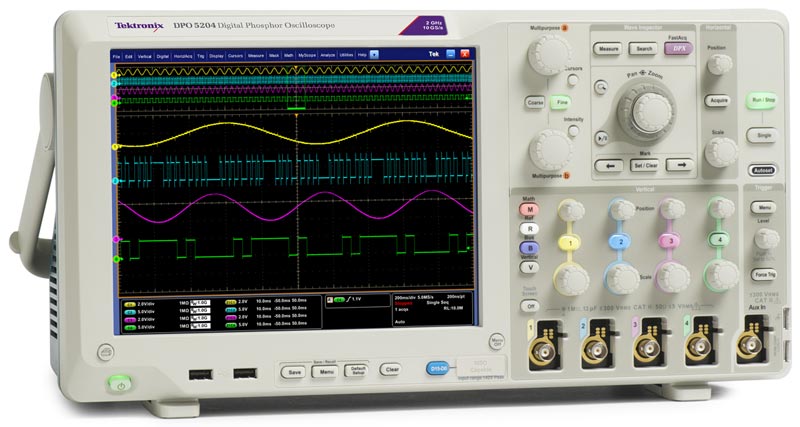Open the Measure menu in menu bar
800x427 pixels.
(x=254, y=56)
